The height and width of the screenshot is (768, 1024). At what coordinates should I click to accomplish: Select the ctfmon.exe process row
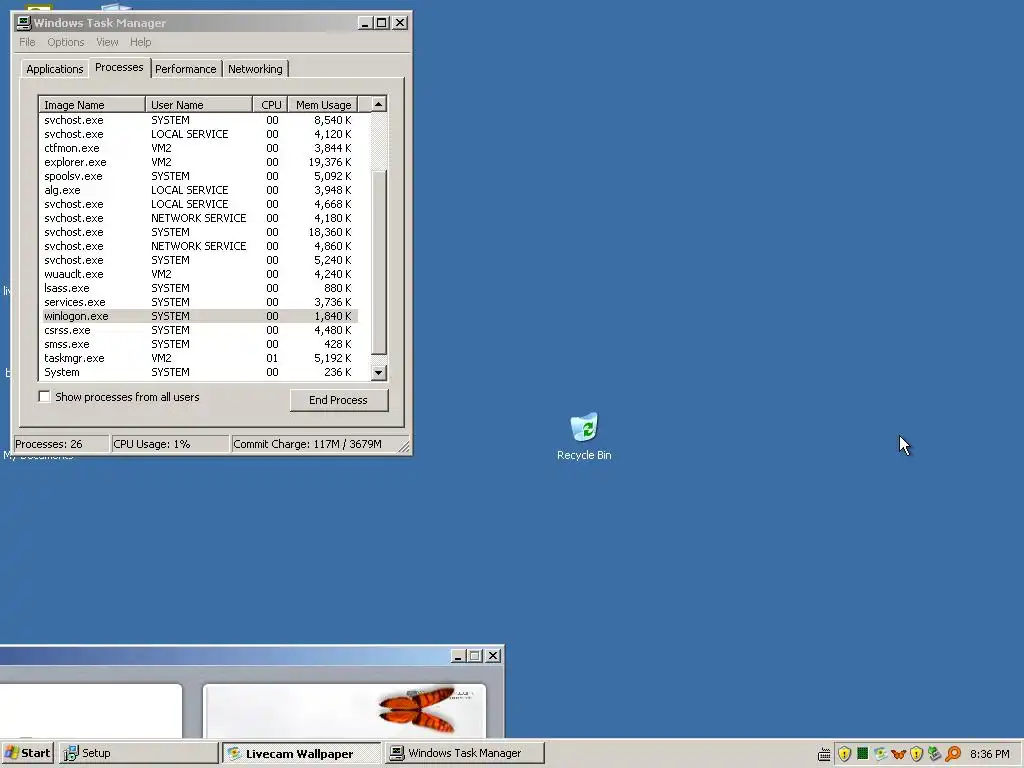198,148
